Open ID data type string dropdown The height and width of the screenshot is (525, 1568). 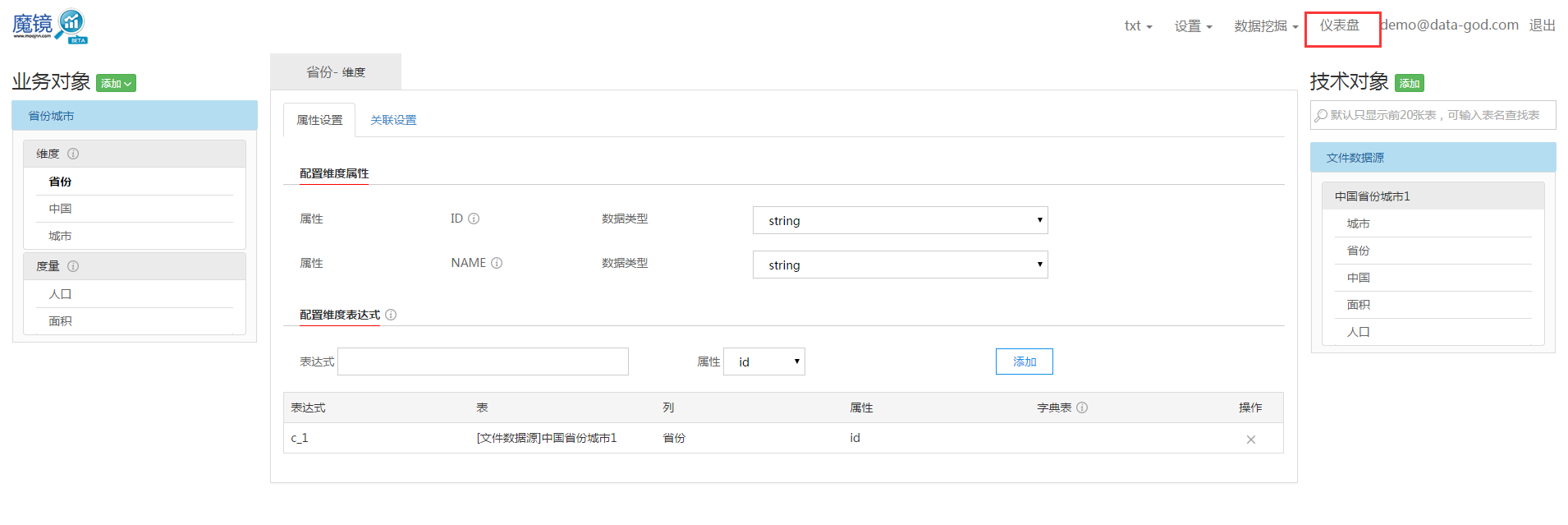(x=900, y=220)
